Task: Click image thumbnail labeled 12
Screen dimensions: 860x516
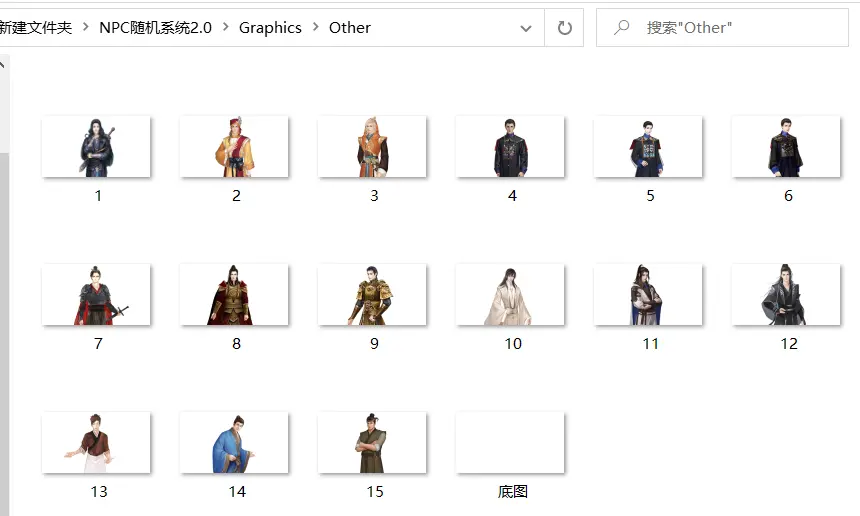Action: [x=787, y=295]
